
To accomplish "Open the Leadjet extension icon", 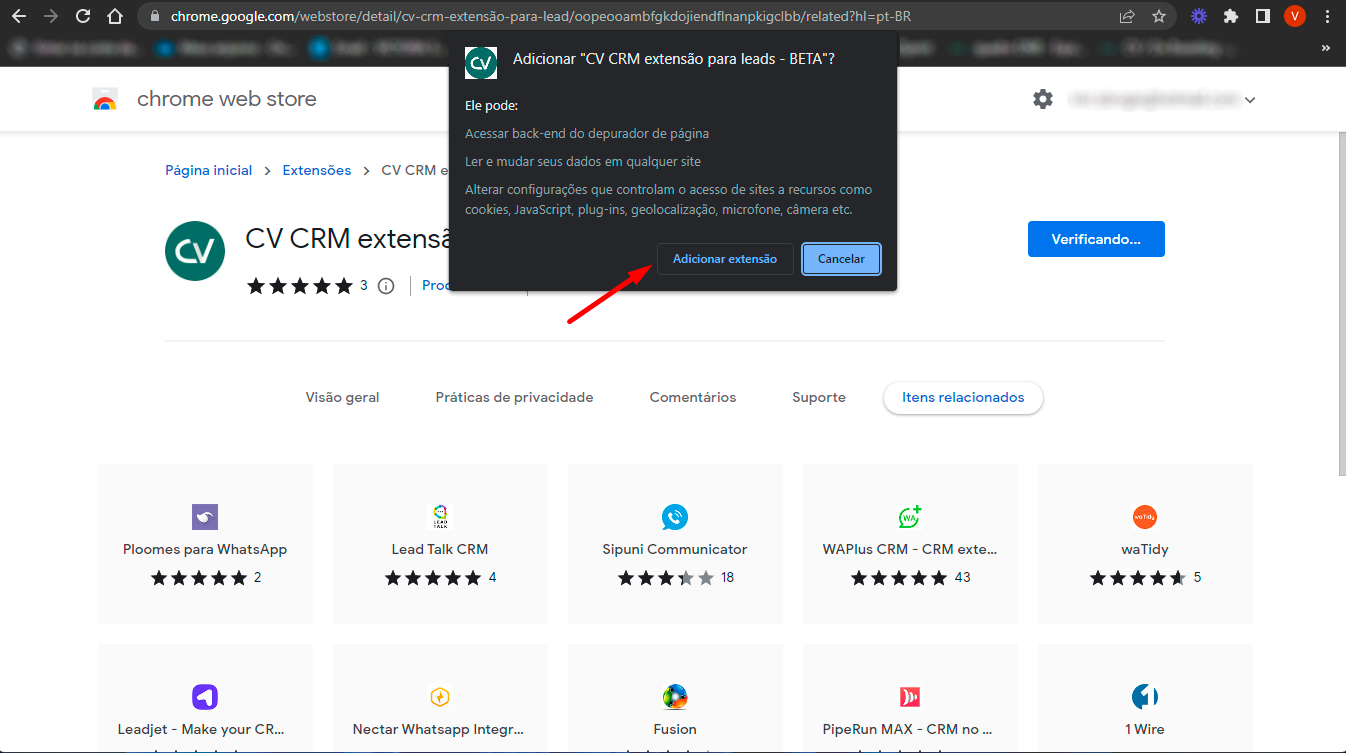I will pos(205,697).
